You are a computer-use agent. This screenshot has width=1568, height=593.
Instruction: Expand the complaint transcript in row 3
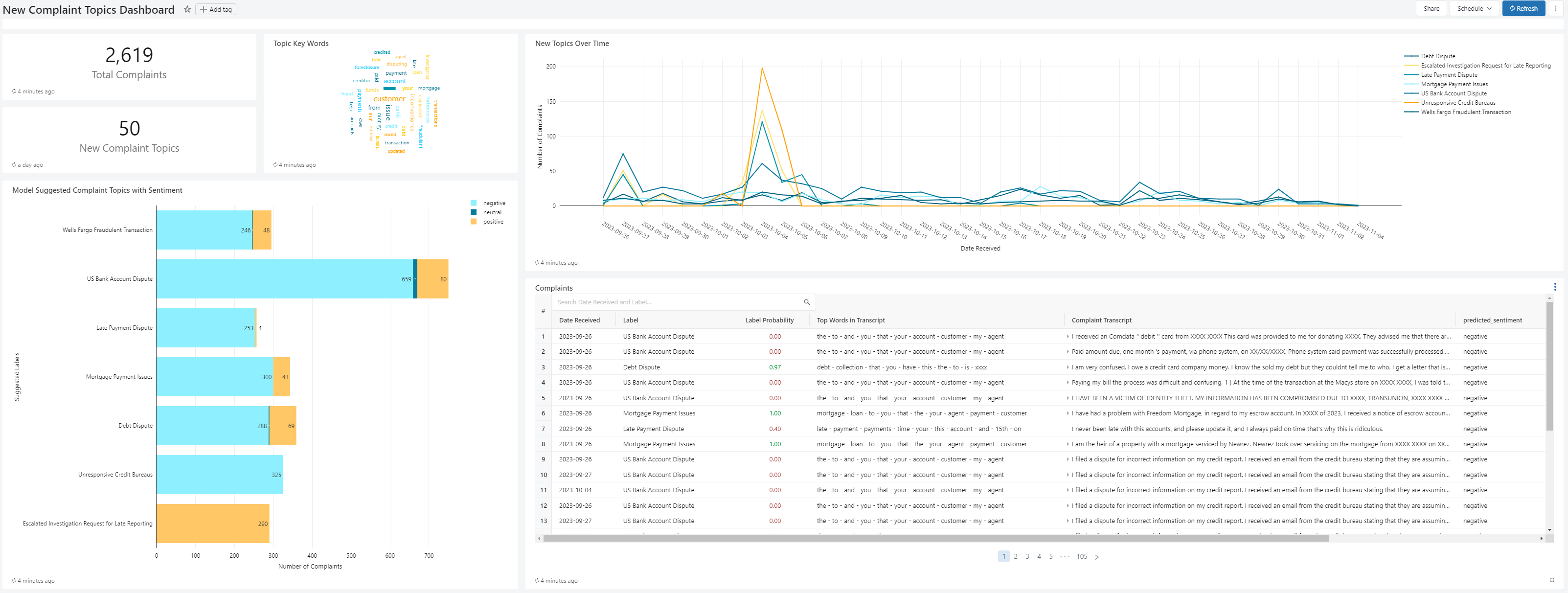(x=1068, y=368)
